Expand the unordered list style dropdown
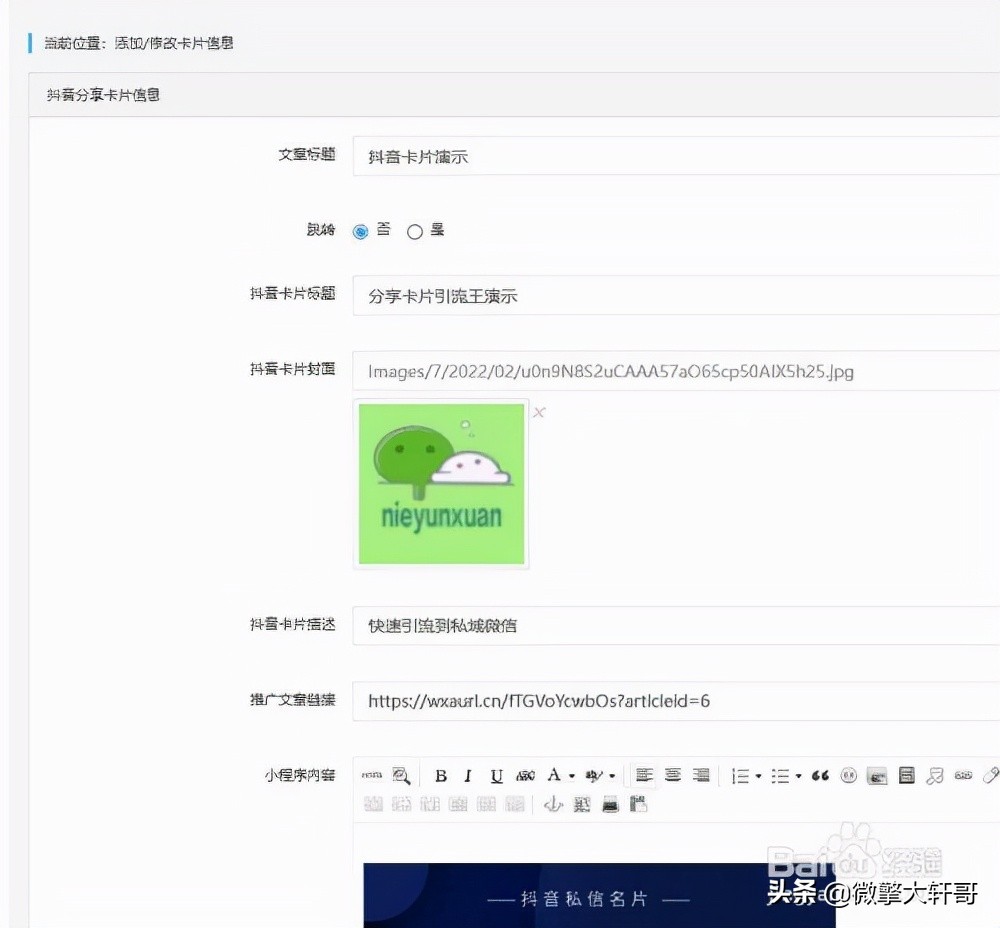Image resolution: width=1000 pixels, height=928 pixels. [x=796, y=774]
